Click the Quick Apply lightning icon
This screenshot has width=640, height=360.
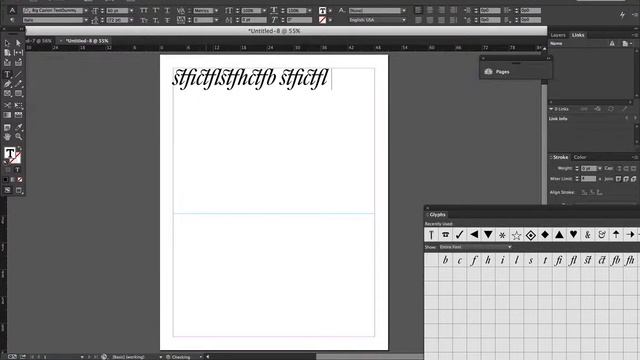pyautogui.click(x=622, y=15)
